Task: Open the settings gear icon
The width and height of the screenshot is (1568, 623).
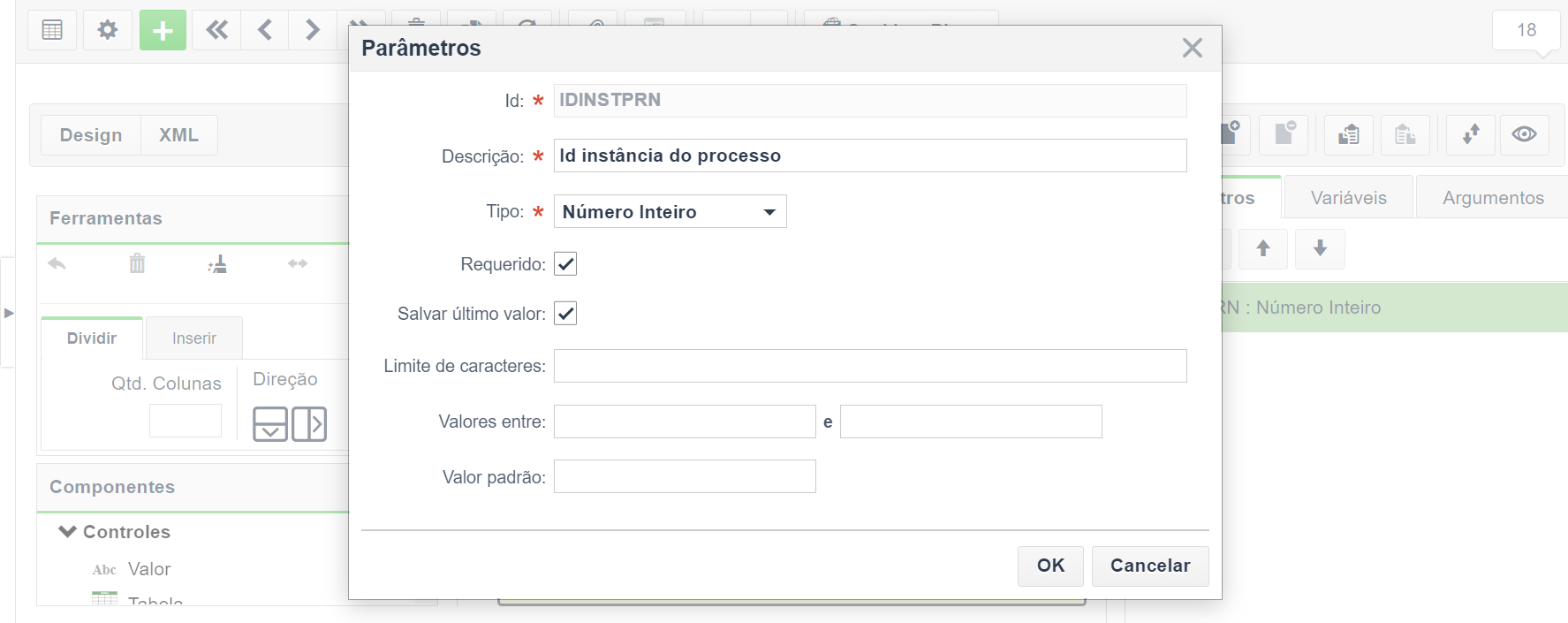Action: (x=108, y=30)
